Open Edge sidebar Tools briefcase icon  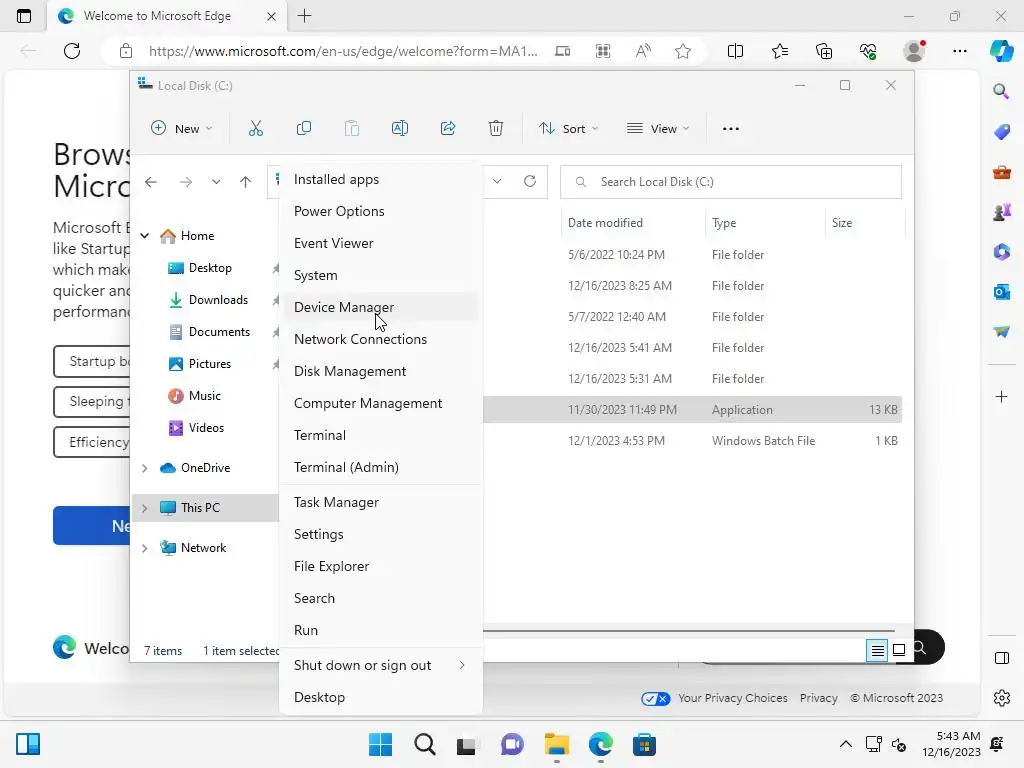click(x=1001, y=172)
